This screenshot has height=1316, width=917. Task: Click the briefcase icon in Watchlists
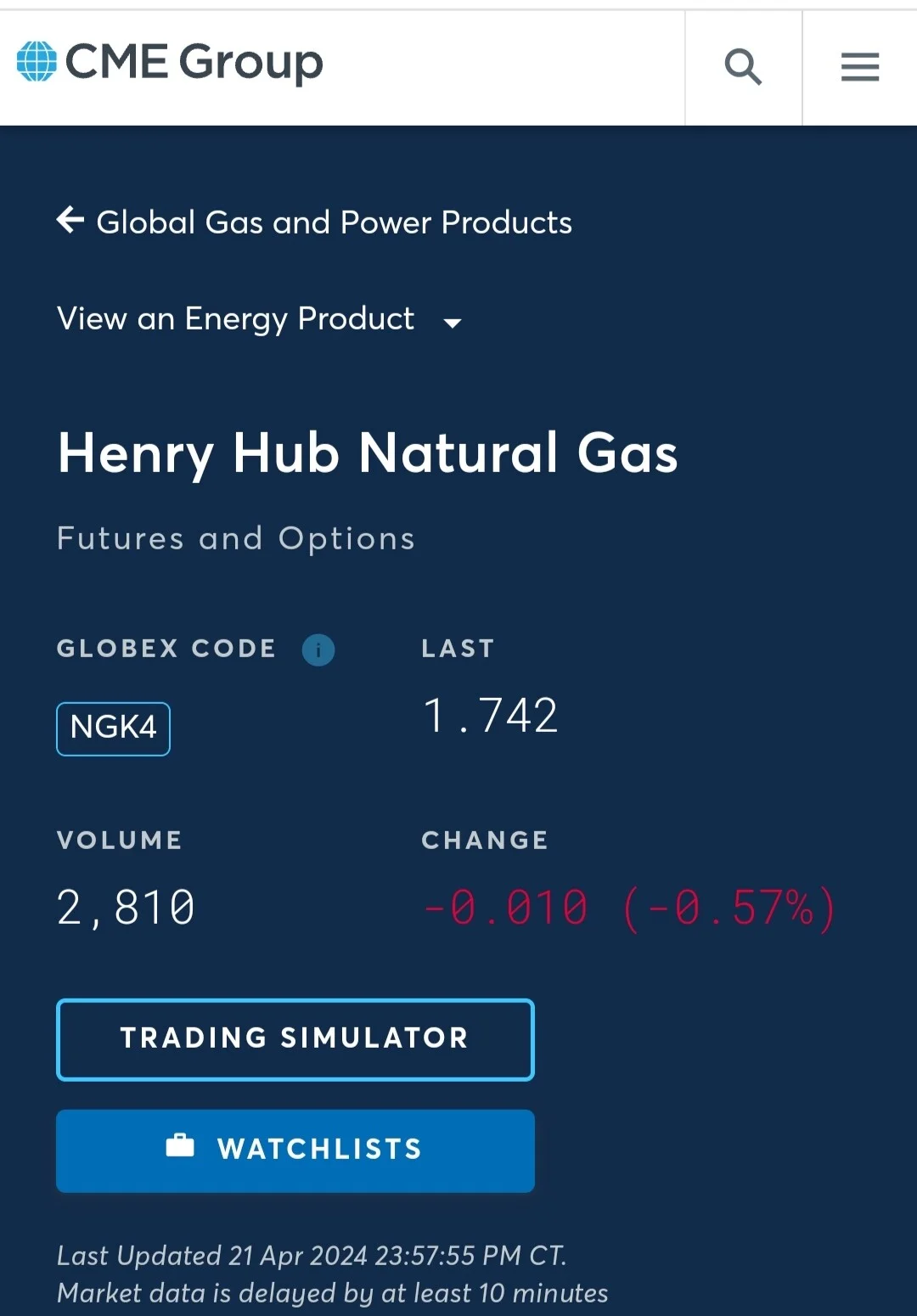(180, 1146)
